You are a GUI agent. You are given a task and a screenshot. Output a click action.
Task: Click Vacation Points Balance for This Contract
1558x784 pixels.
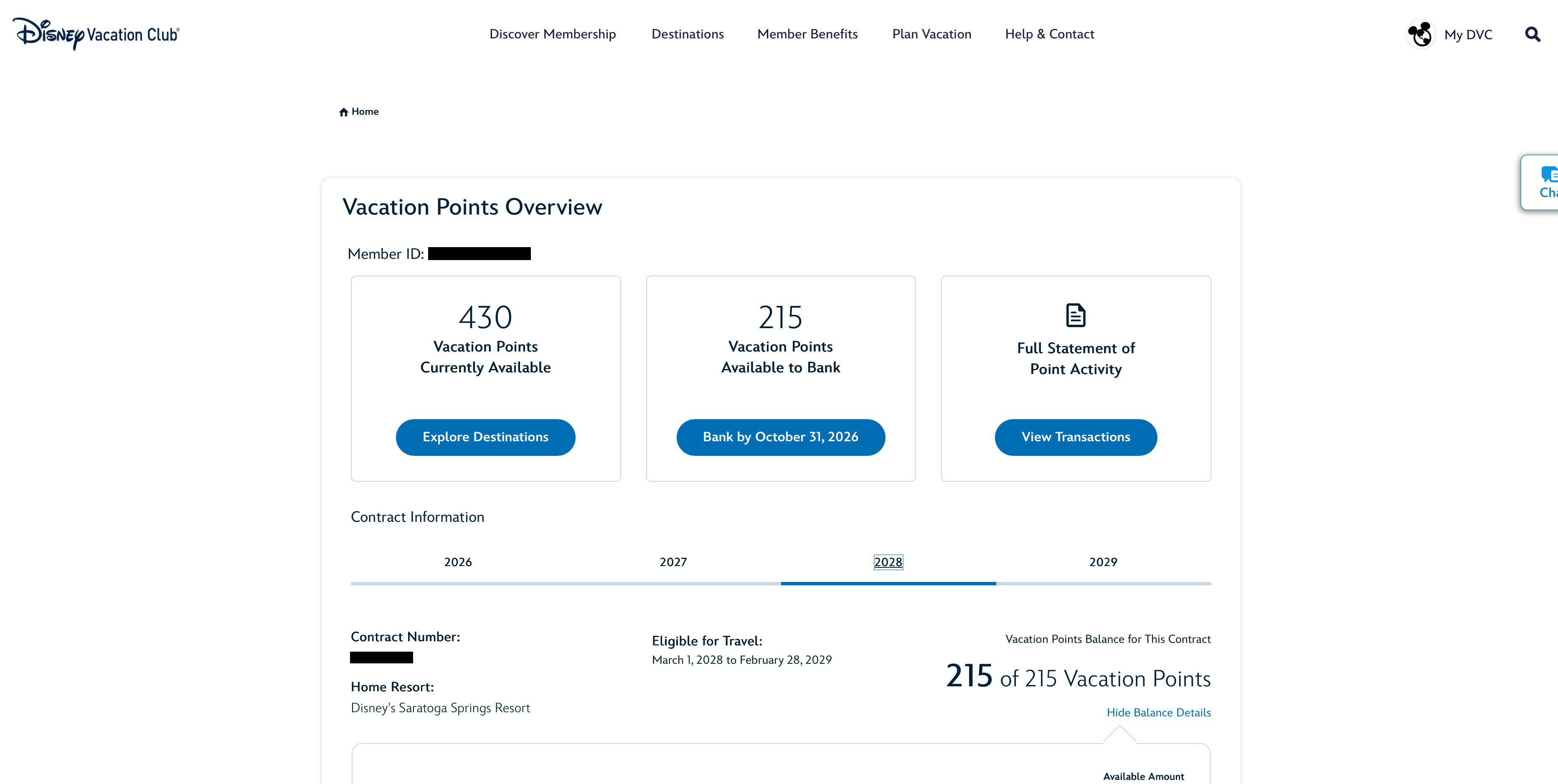tap(1108, 640)
